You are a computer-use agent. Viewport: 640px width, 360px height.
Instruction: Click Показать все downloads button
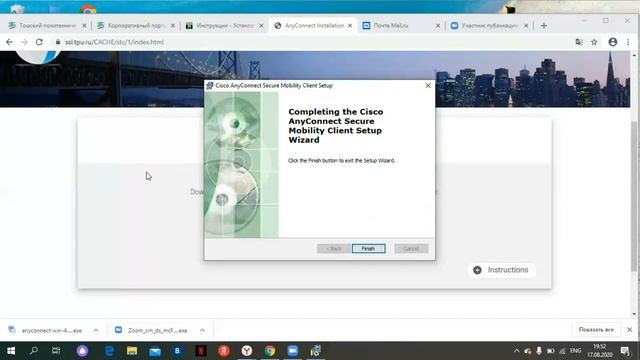pyautogui.click(x=596, y=329)
